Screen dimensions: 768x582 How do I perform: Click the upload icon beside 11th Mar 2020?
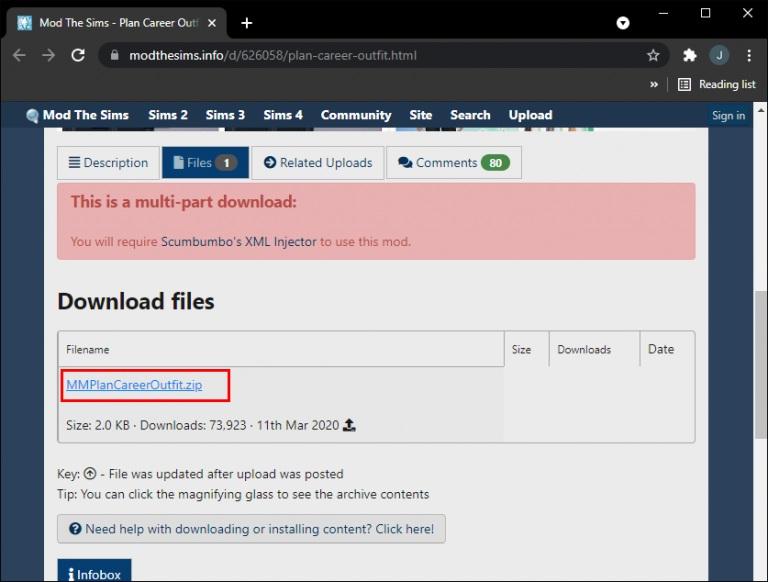pos(349,425)
